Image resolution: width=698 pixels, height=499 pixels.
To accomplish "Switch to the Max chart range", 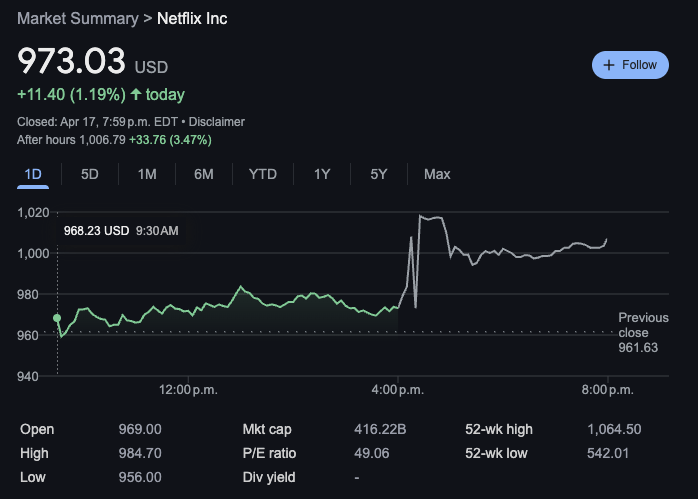I will tap(437, 174).
